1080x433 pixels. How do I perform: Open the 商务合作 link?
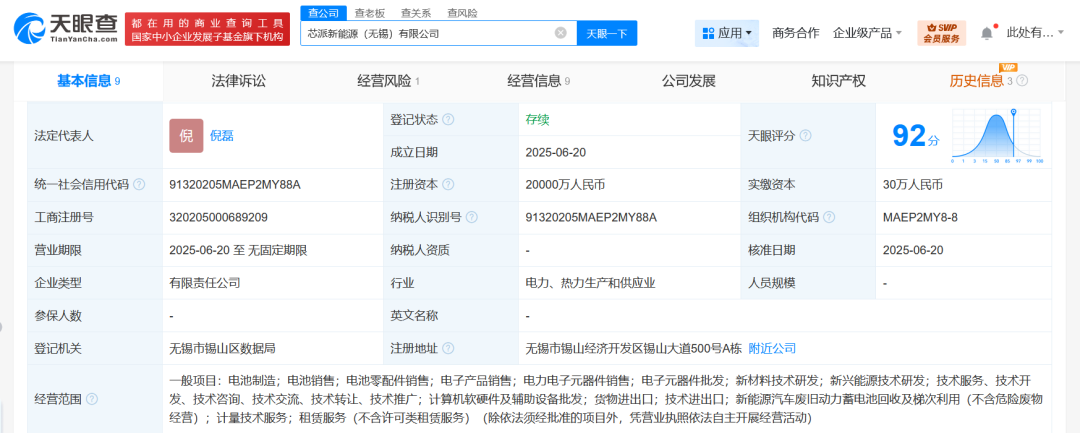pos(796,33)
